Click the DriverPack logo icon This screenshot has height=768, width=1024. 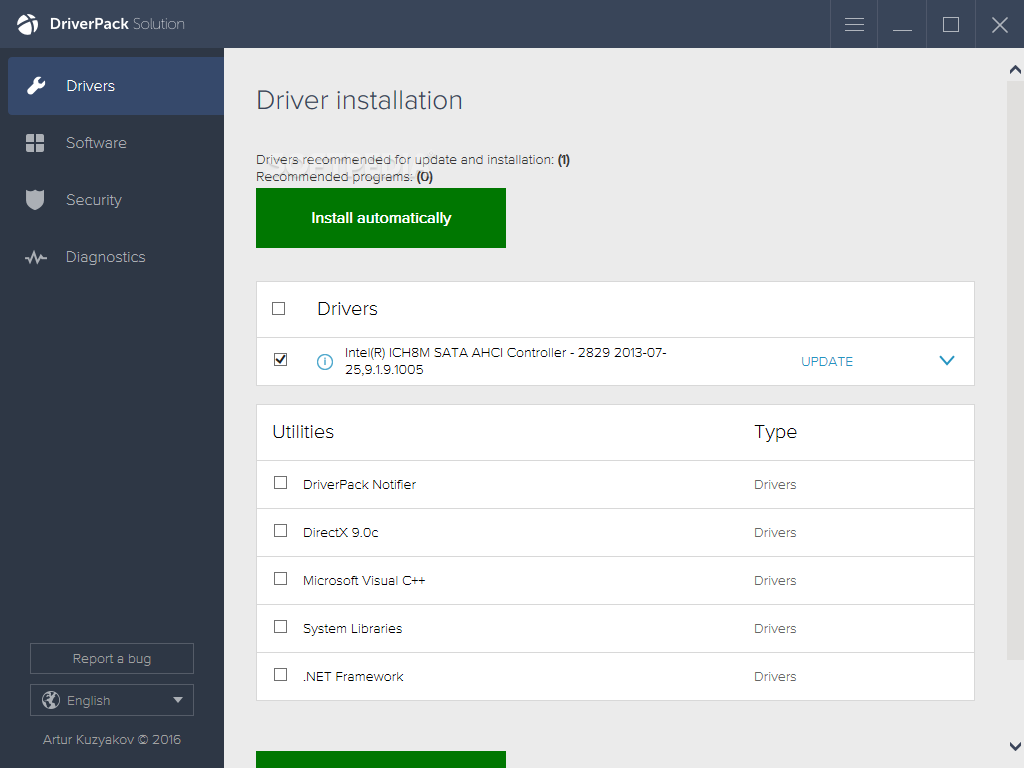tap(25, 24)
